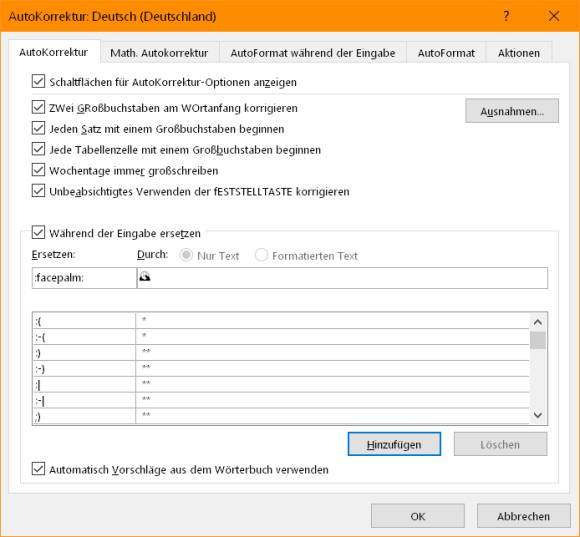
Task: Open the Aktionen tab
Action: click(x=519, y=53)
